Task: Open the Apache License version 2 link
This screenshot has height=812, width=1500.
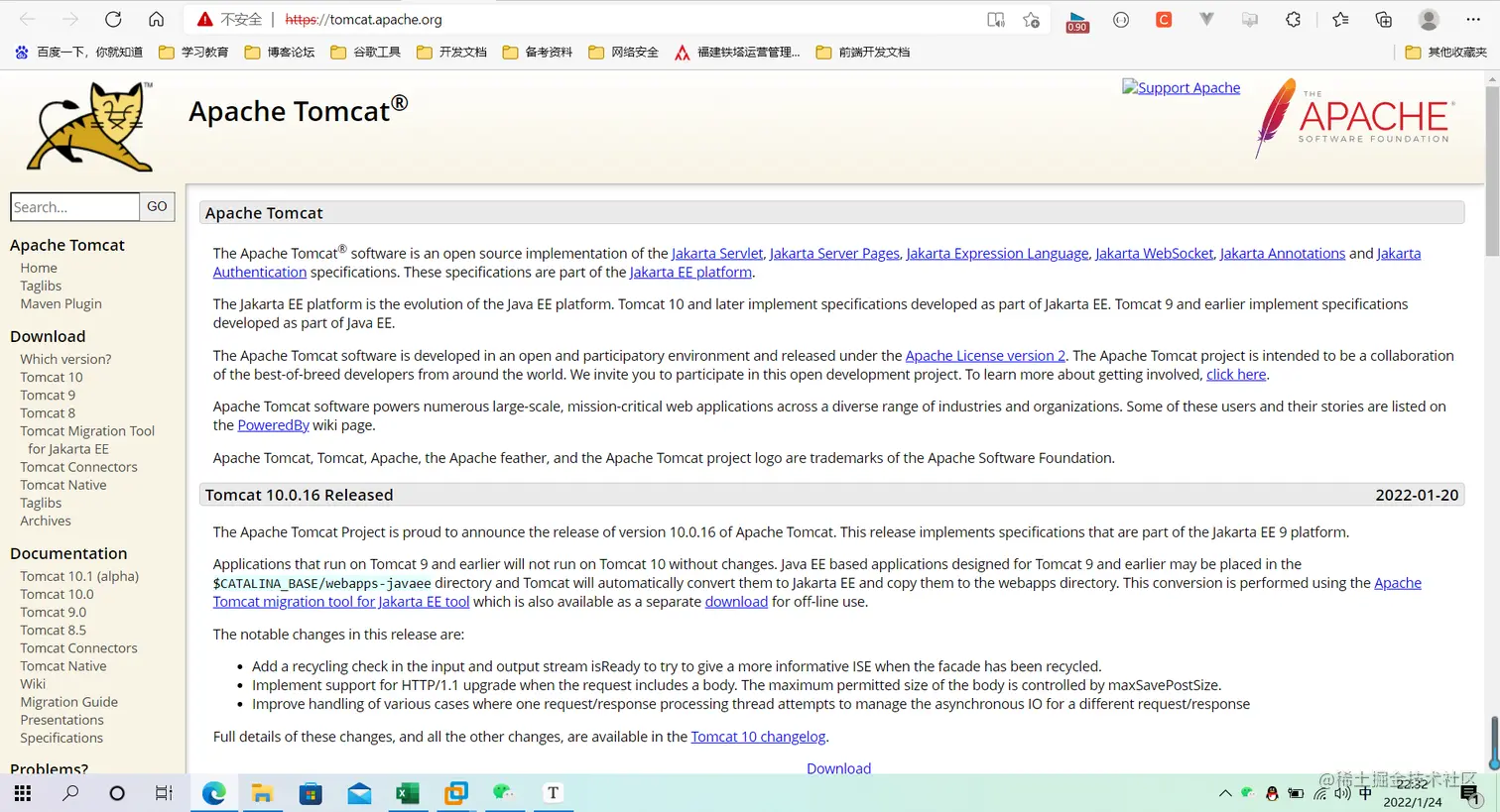Action: click(x=985, y=355)
